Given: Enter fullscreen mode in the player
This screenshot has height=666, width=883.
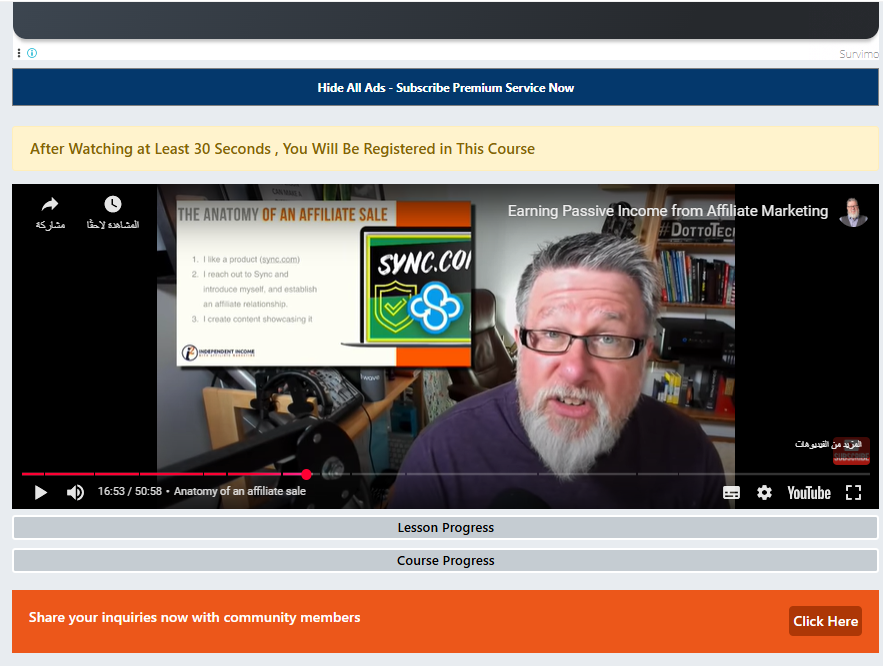Looking at the screenshot, I should (x=853, y=492).
